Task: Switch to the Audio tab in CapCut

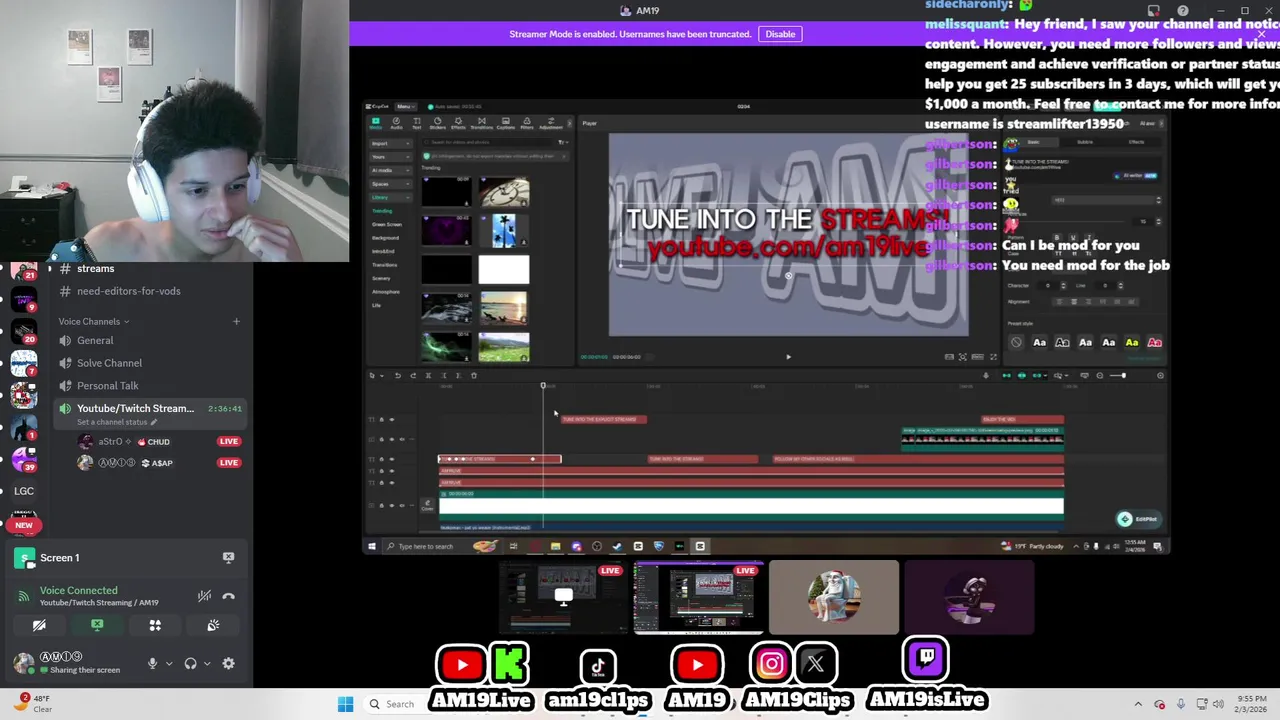Action: pos(396,123)
